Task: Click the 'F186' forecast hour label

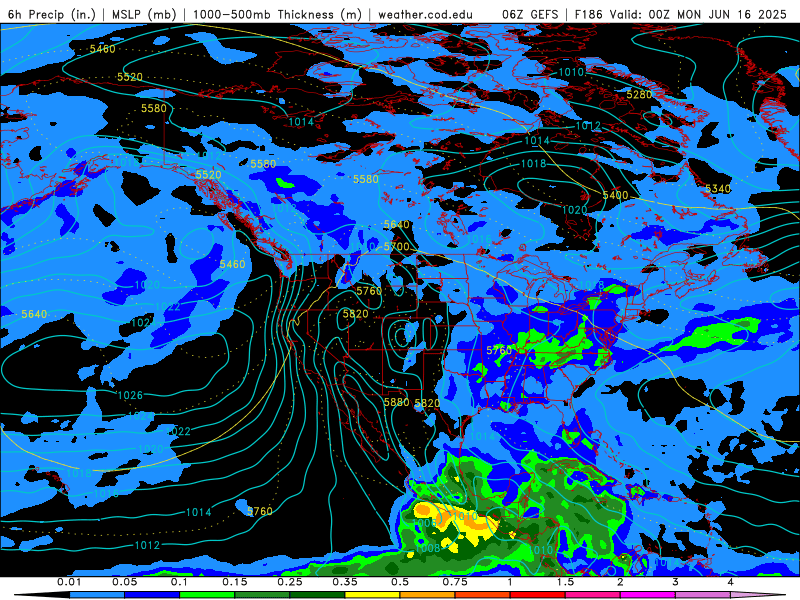Action: (x=589, y=14)
